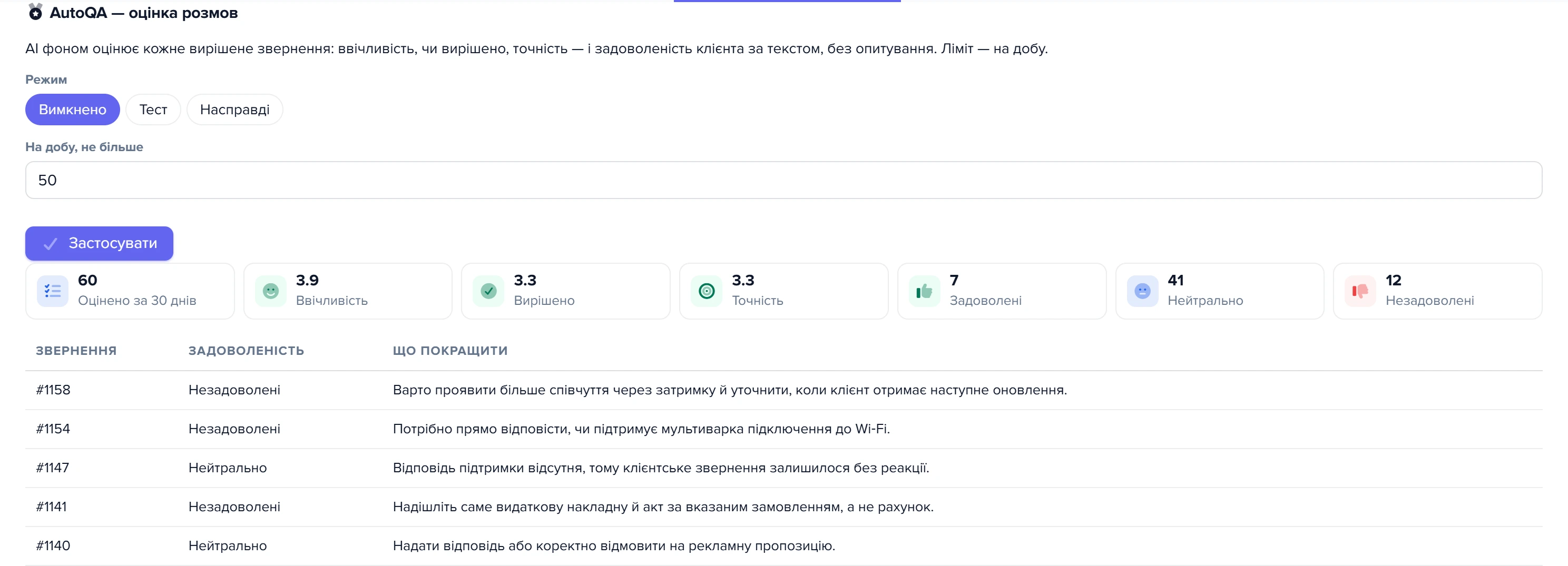Image resolution: width=1568 pixels, height=566 pixels.
Task: Open ticket #1140
Action: coord(53,545)
